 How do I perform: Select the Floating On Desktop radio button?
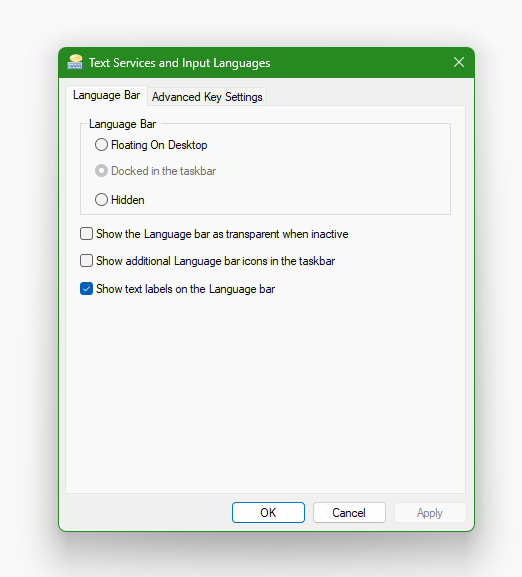(101, 145)
